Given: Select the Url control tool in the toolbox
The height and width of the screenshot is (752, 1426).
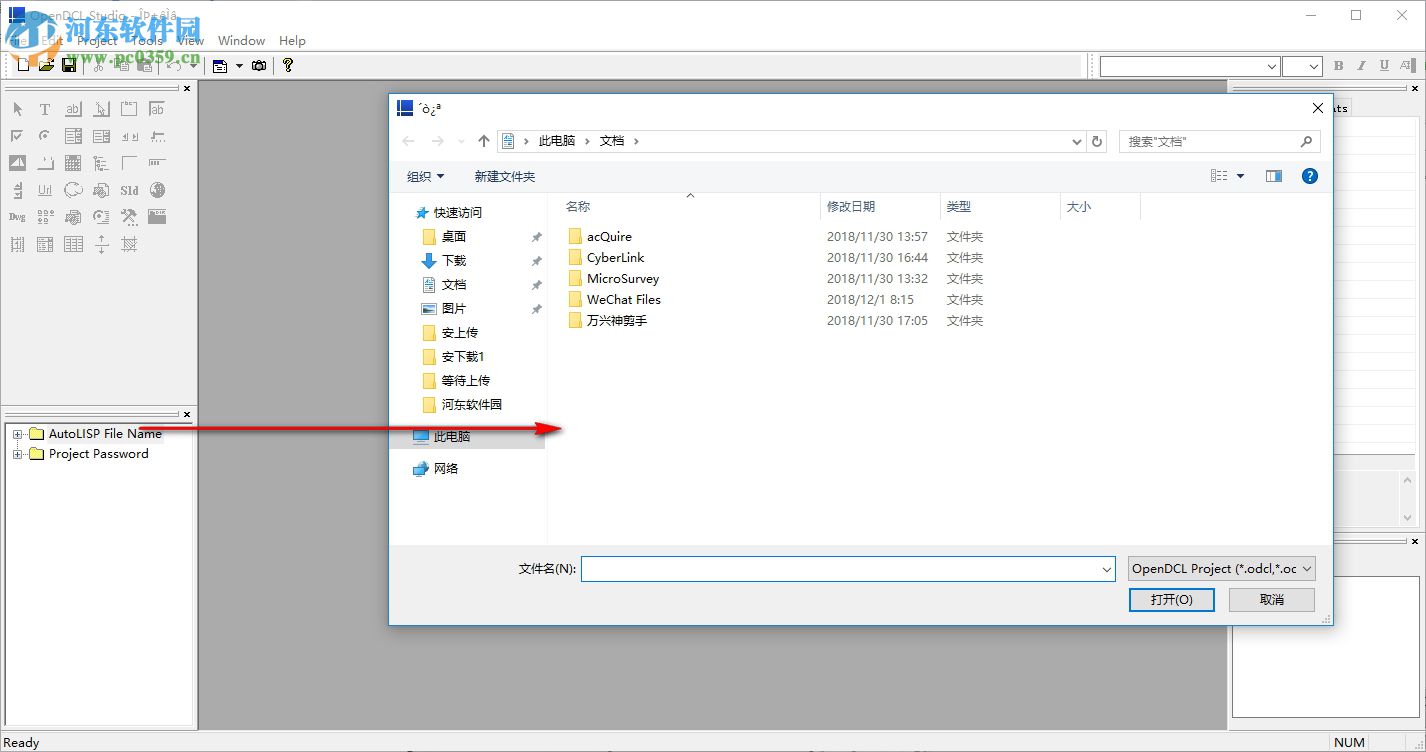Looking at the screenshot, I should click(x=45, y=190).
